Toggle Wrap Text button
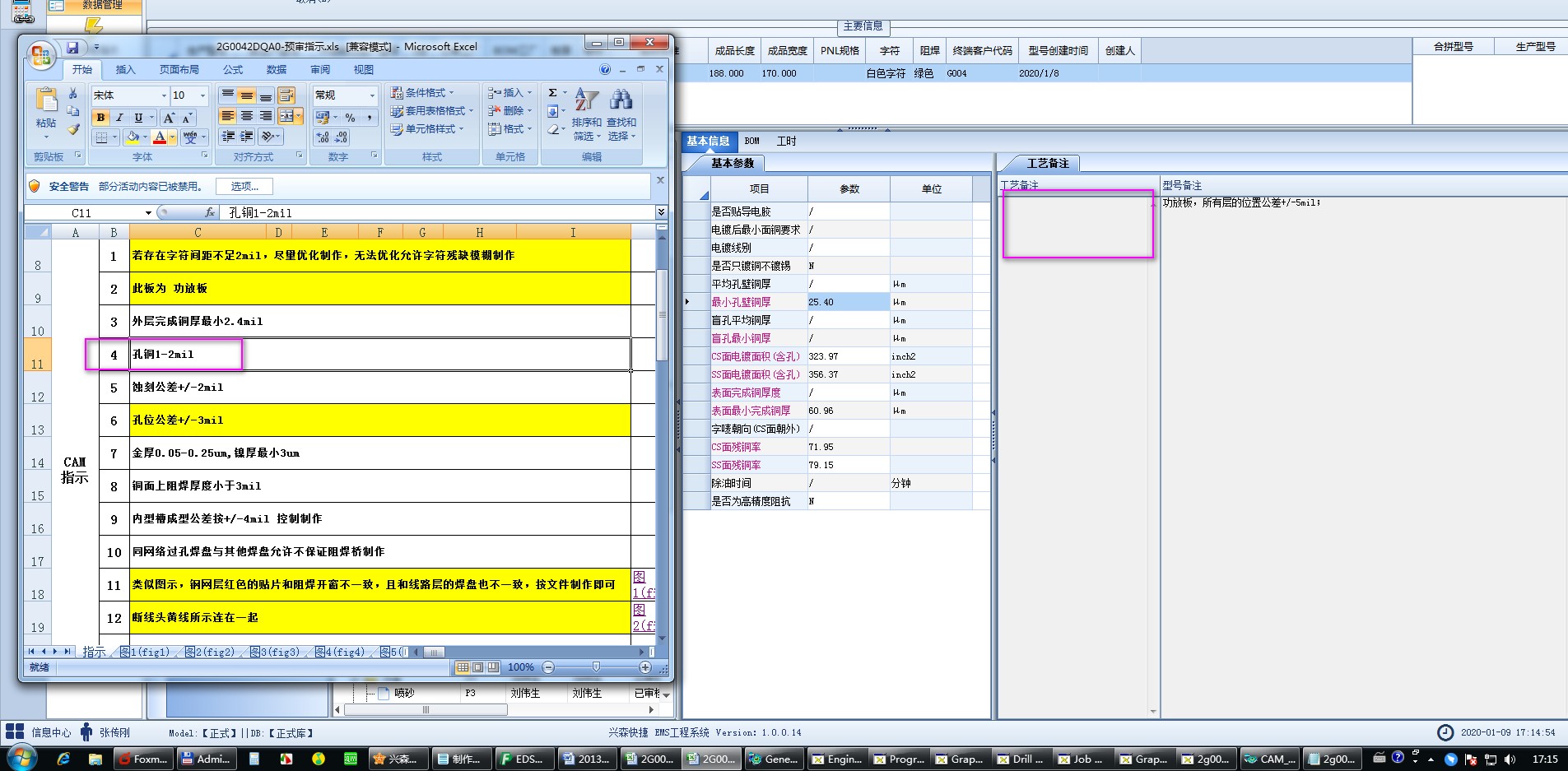 coord(286,95)
